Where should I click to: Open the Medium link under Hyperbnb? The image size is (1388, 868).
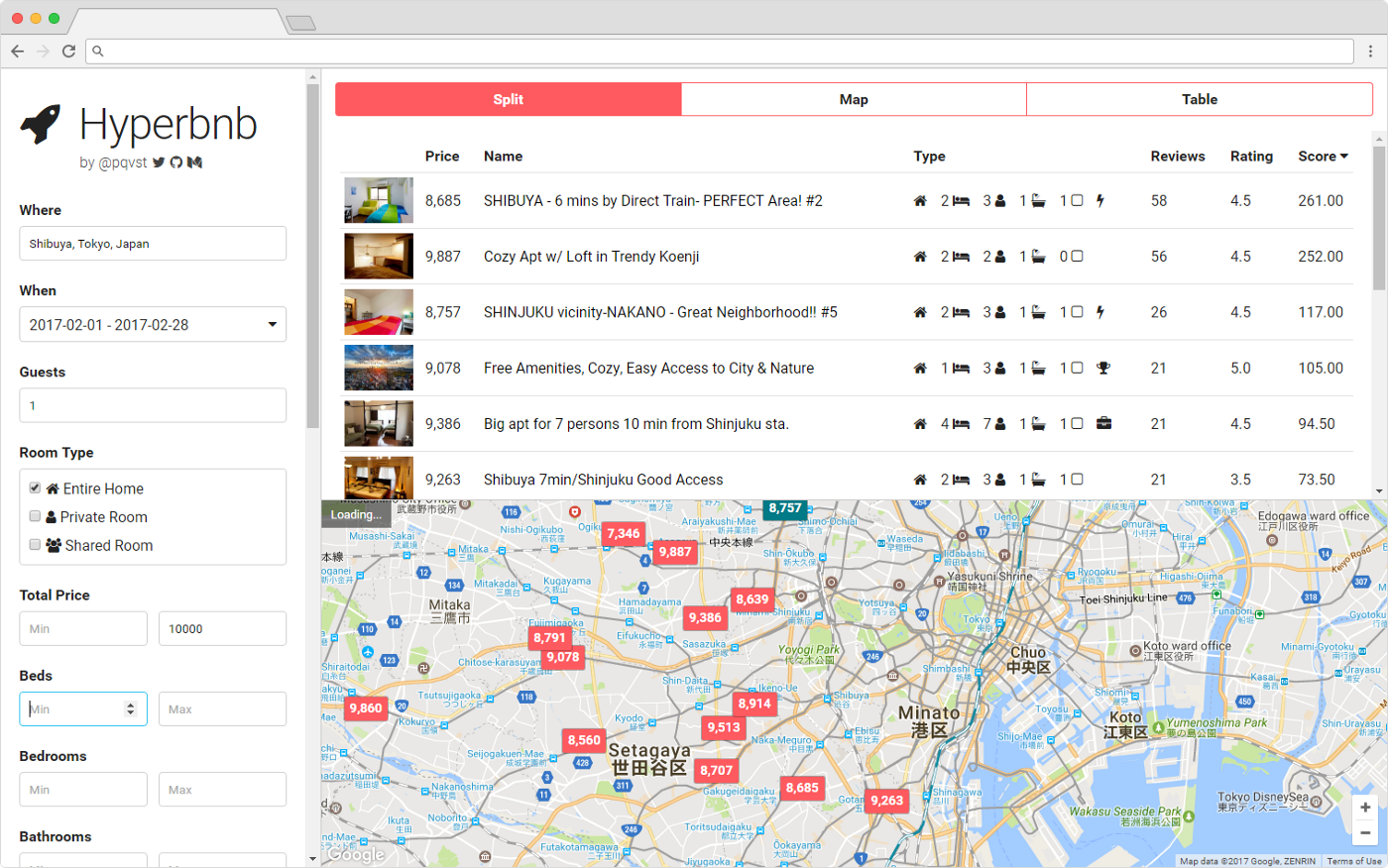[195, 163]
